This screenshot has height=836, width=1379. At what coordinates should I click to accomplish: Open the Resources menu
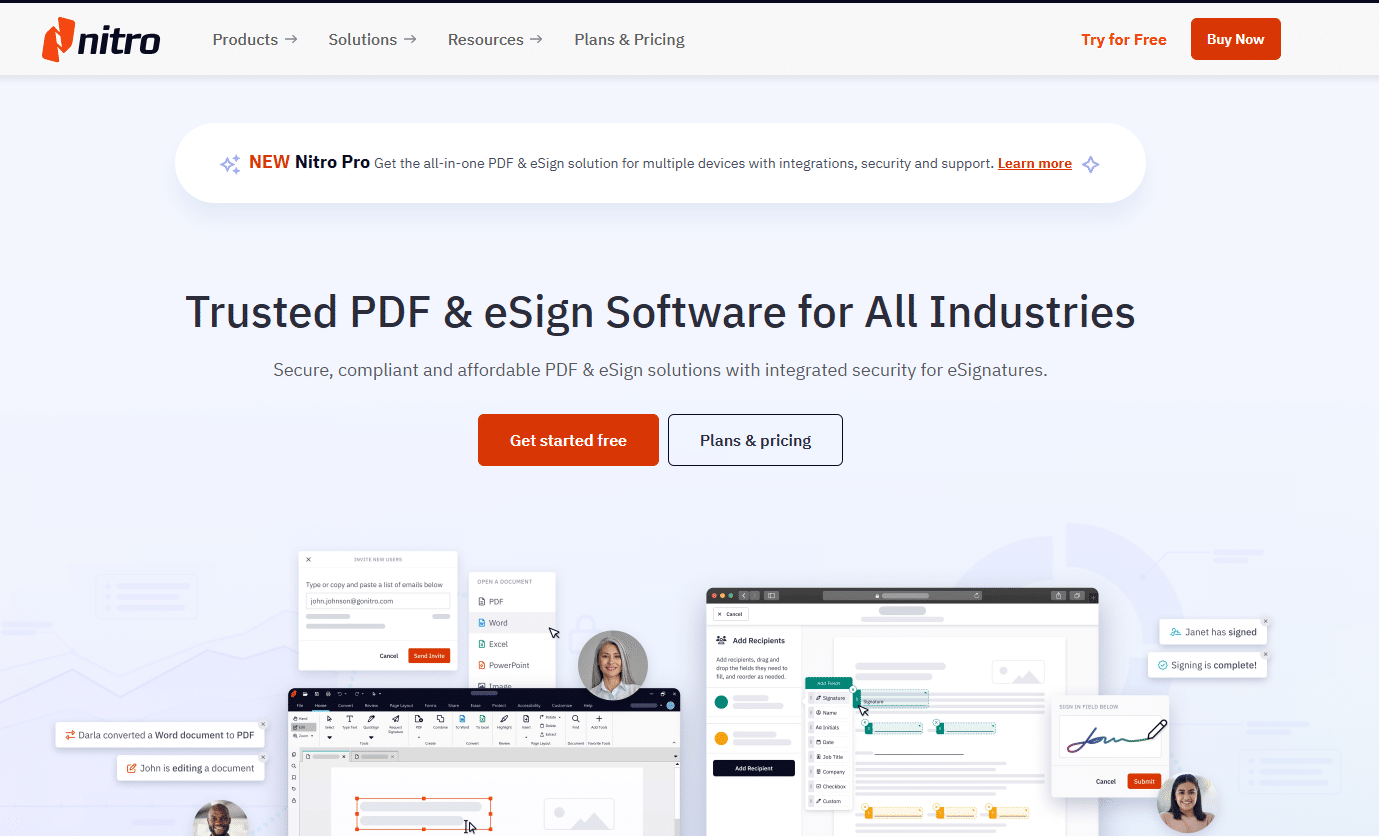pos(495,40)
